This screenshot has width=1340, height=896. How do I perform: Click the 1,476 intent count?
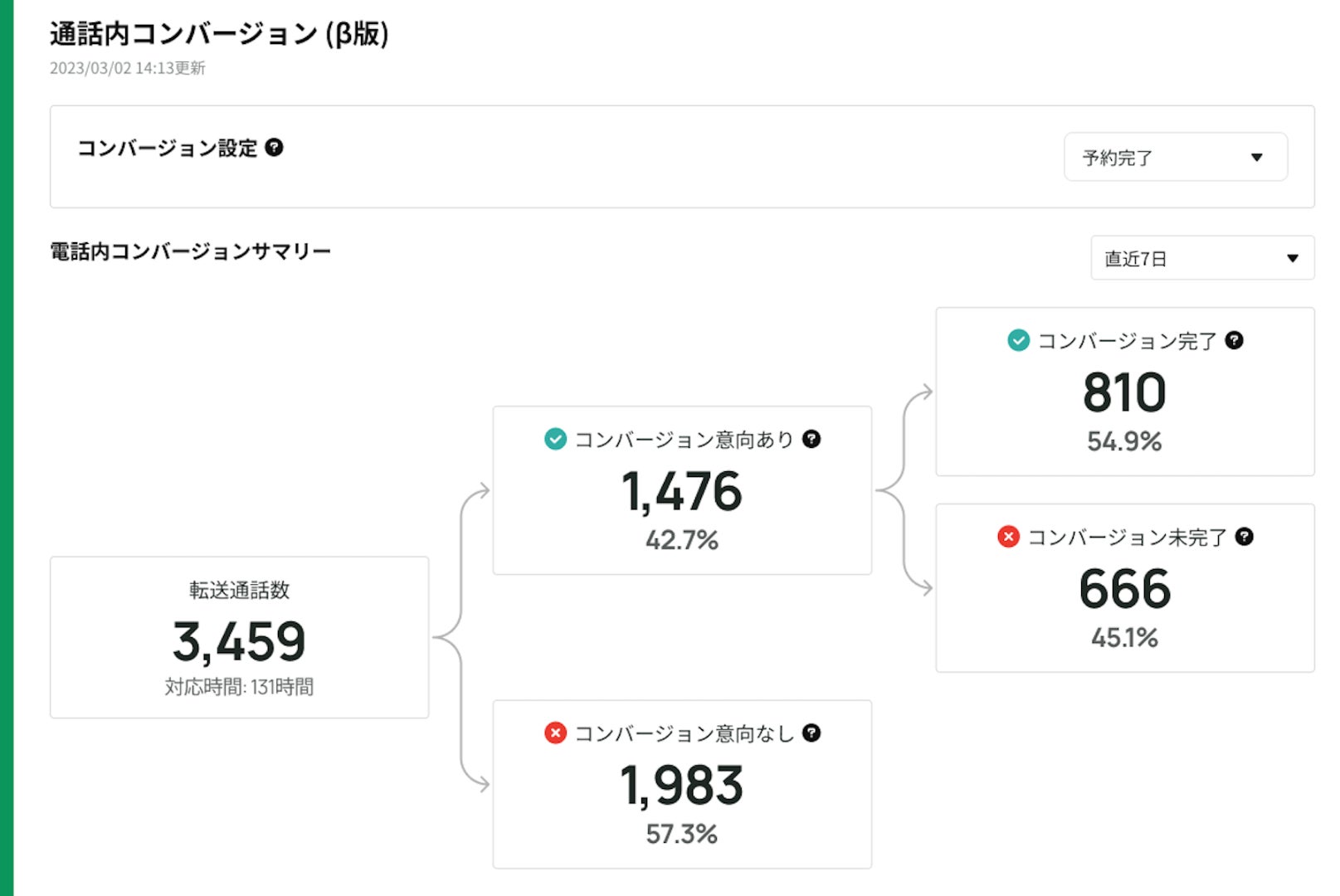pyautogui.click(x=681, y=491)
